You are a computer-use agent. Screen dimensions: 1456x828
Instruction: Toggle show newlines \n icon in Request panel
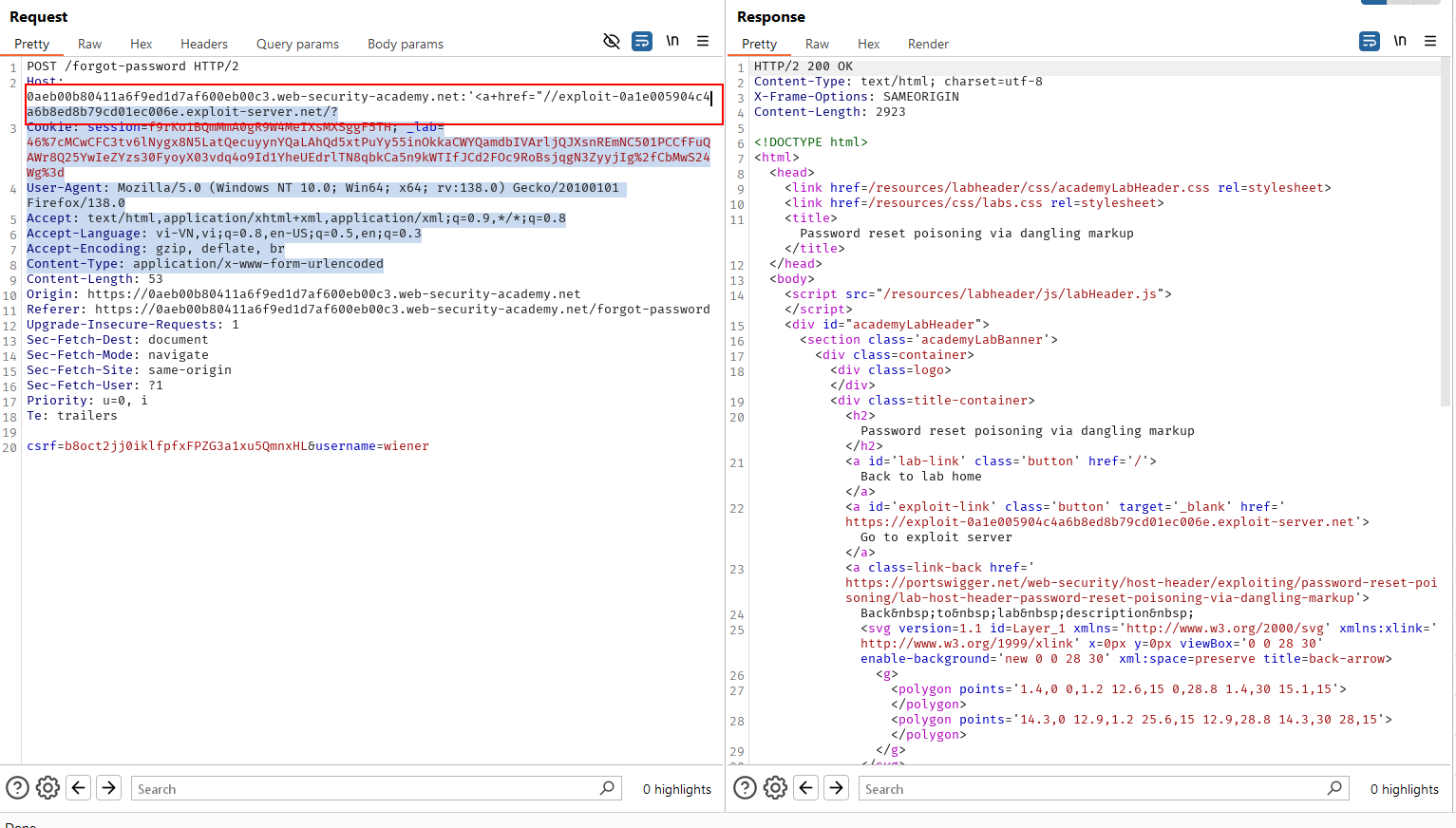pyautogui.click(x=672, y=41)
